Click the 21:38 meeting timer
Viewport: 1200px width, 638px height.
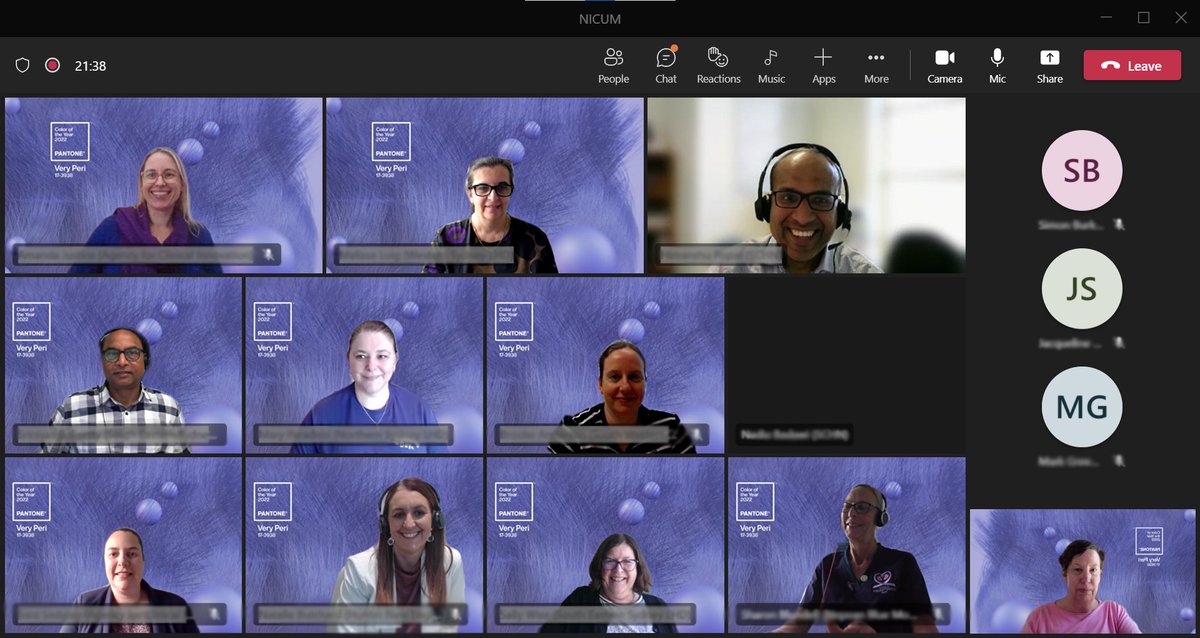(90, 66)
